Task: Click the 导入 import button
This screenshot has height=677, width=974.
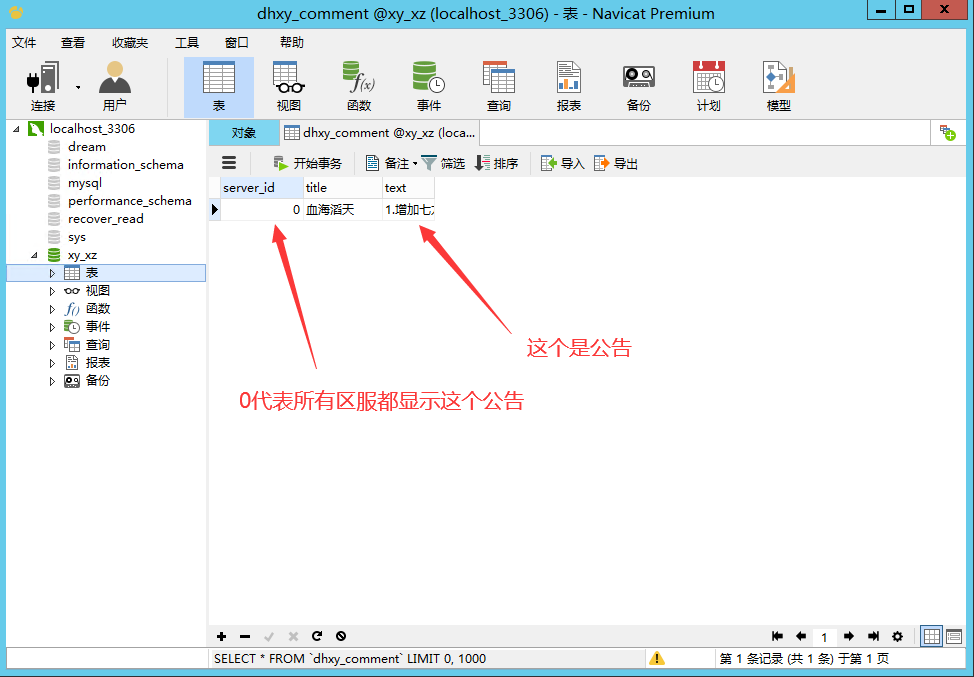Action: point(562,163)
